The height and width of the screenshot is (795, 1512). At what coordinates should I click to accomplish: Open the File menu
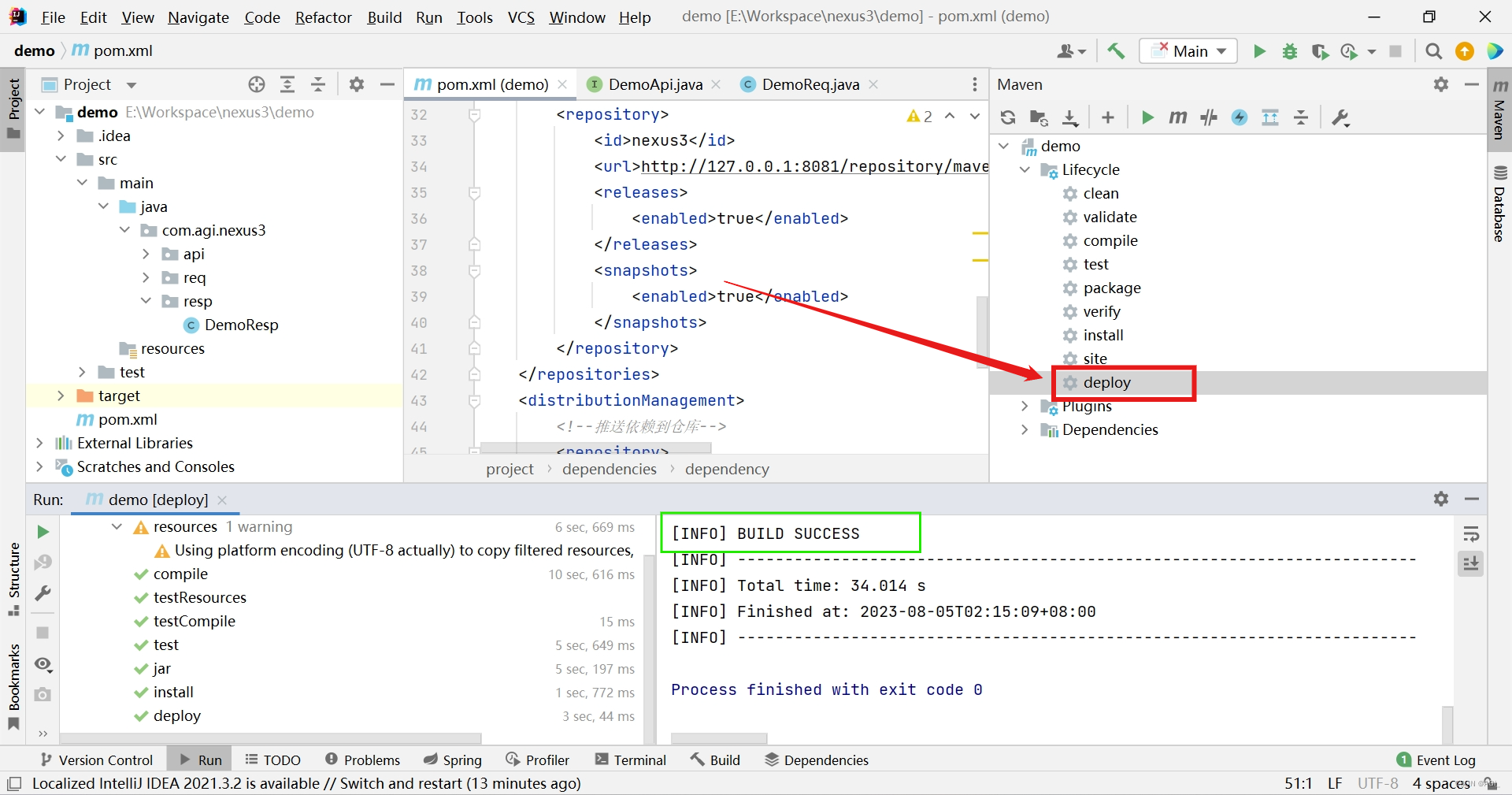(53, 17)
